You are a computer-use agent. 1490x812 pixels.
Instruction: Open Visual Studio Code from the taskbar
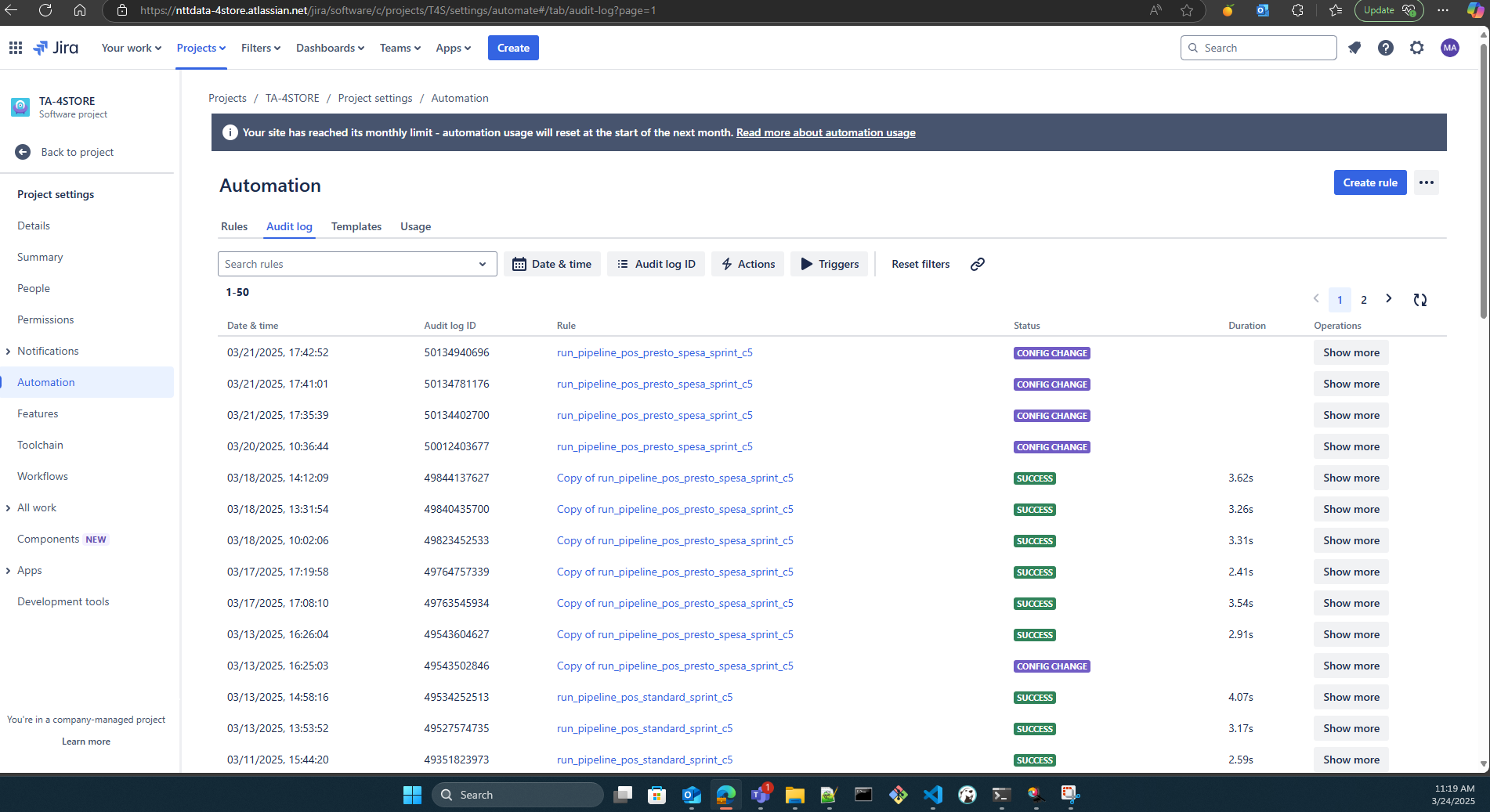(x=932, y=795)
